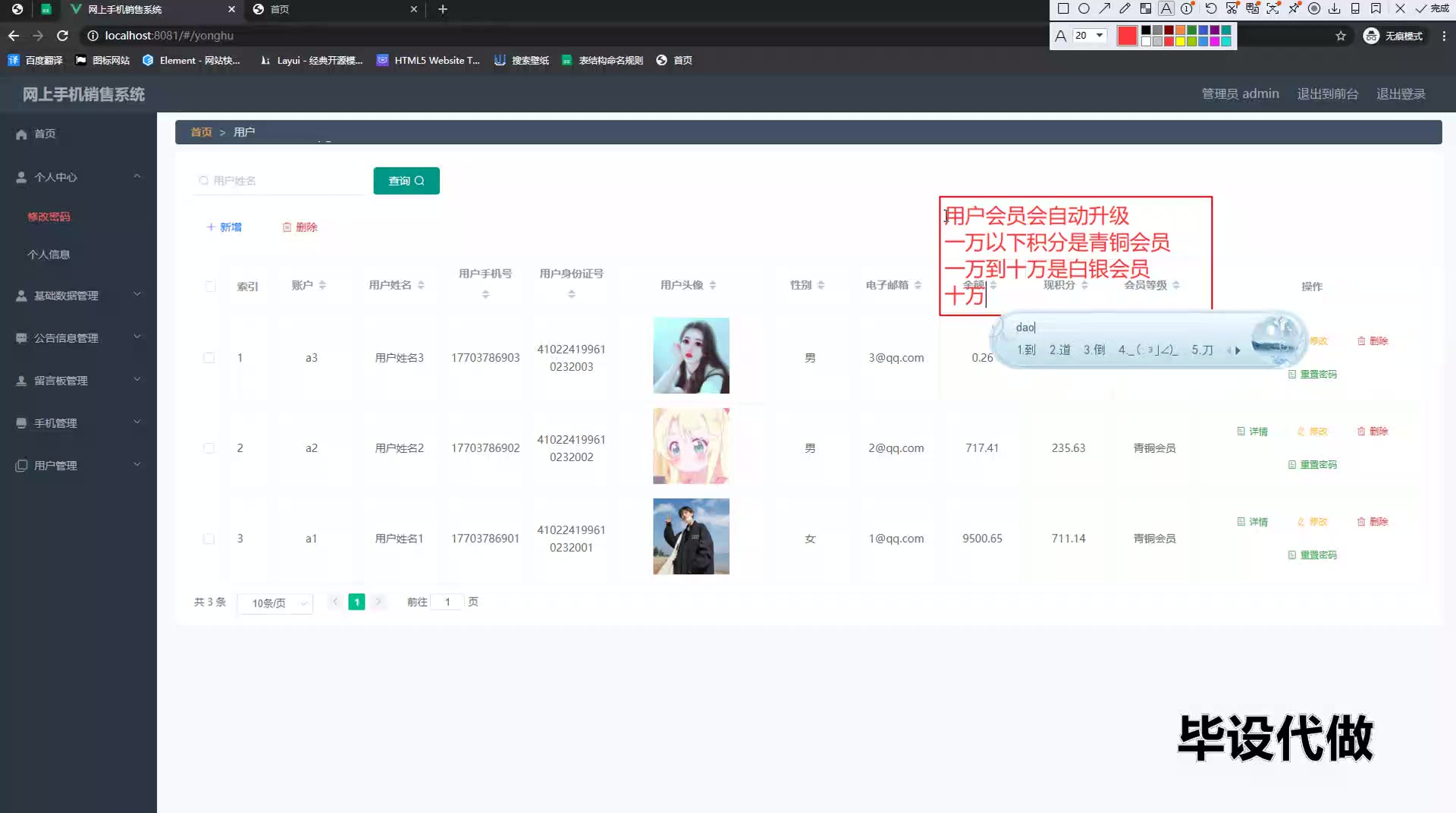1456x813 pixels.
Task: Select the text annotation tool
Action: 1166,9
